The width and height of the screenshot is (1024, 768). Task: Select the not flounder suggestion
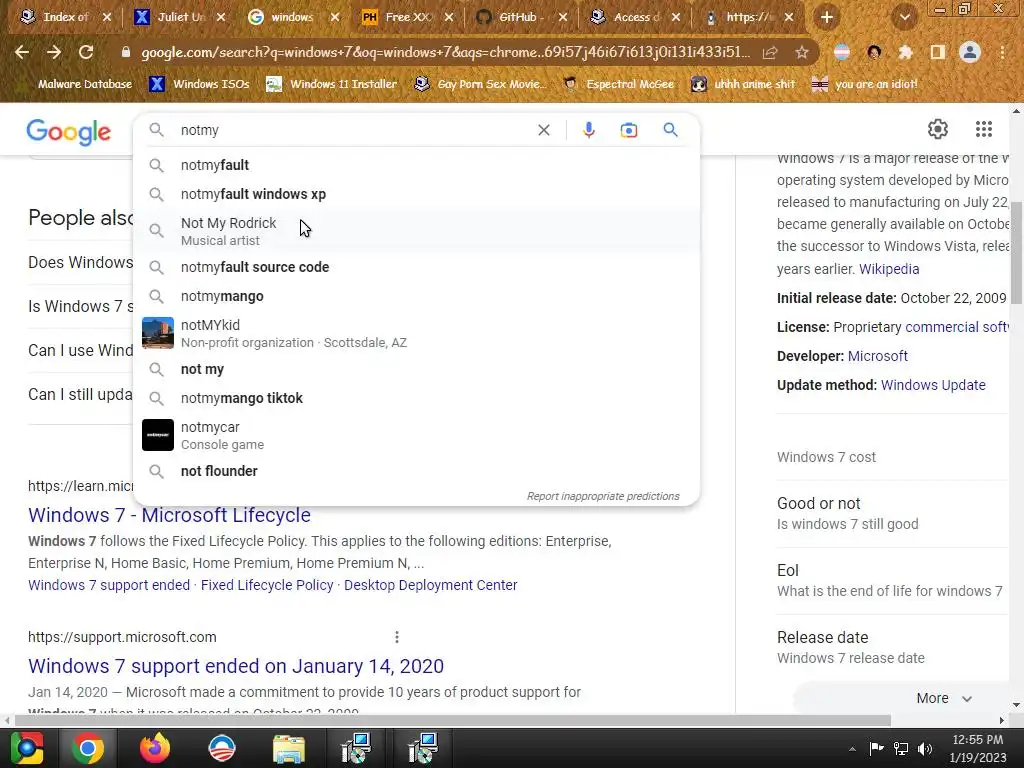pyautogui.click(x=417, y=471)
